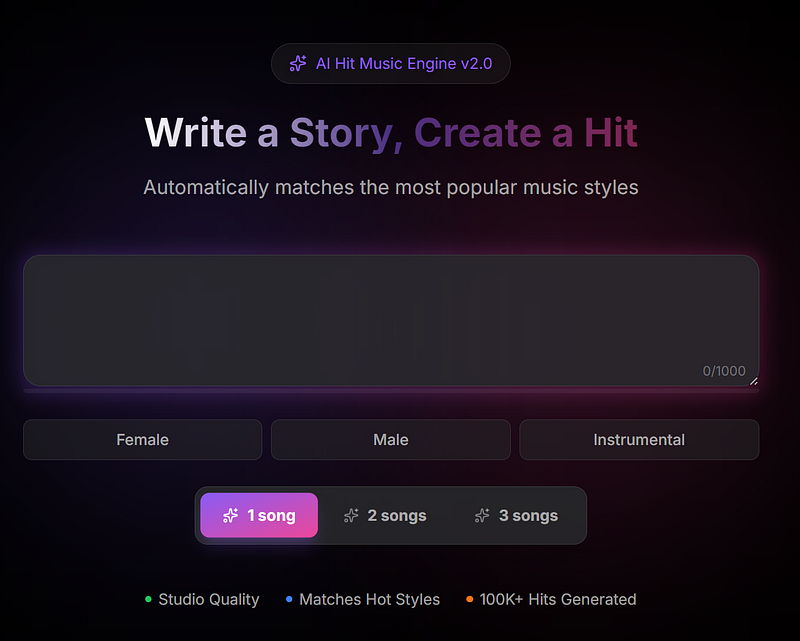Click the green dot beside Studio Quality
Screen dimensions: 800x641
(x=148, y=599)
